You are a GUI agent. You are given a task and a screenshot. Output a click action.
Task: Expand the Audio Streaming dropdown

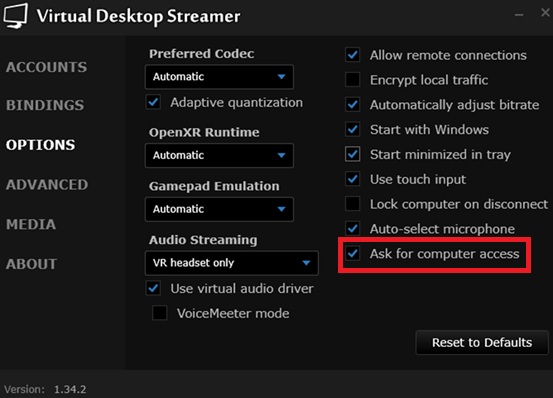click(232, 263)
